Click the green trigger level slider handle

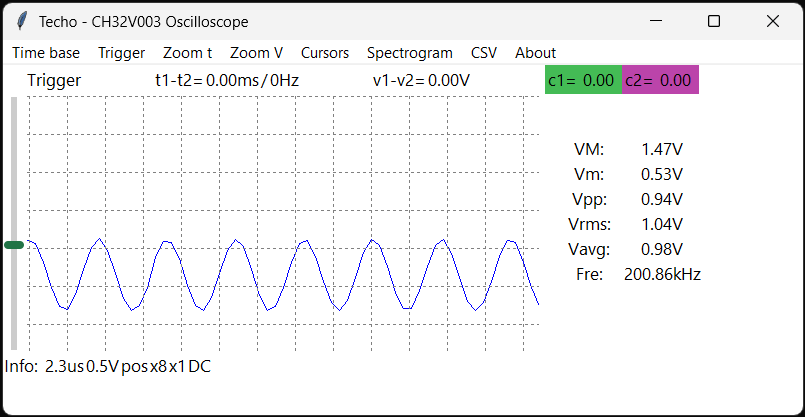pos(14,245)
